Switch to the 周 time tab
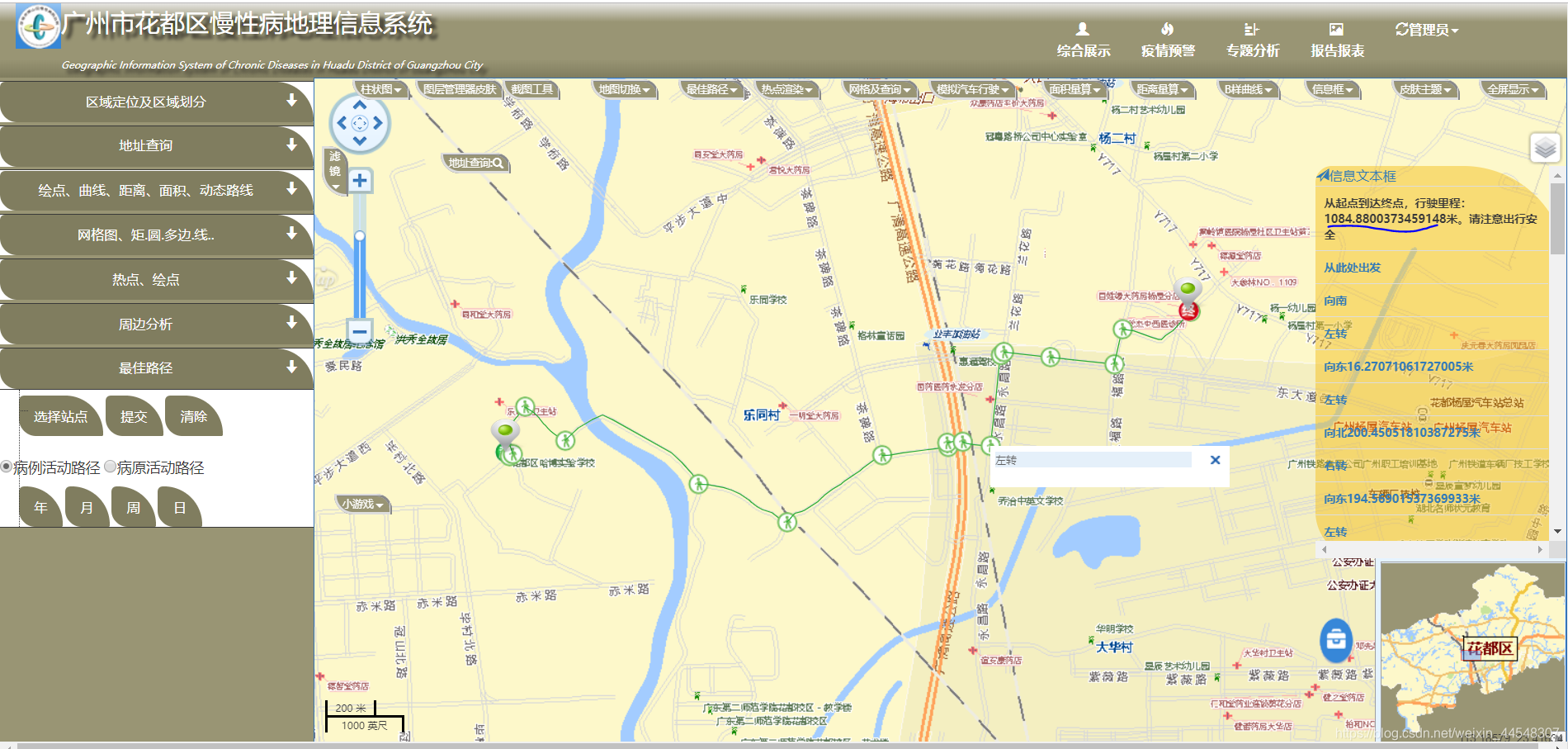 coord(133,507)
